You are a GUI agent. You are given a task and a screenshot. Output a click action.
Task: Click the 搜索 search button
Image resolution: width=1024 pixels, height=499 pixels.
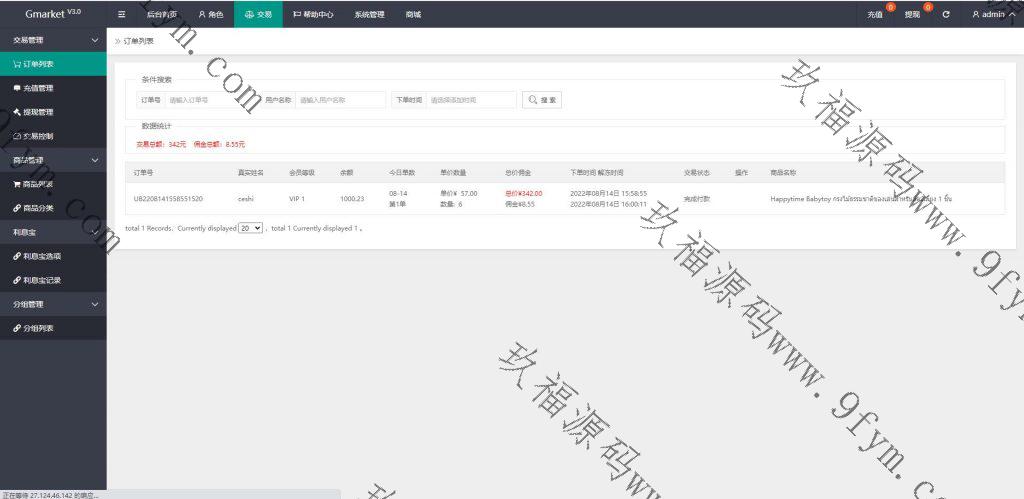click(x=542, y=100)
